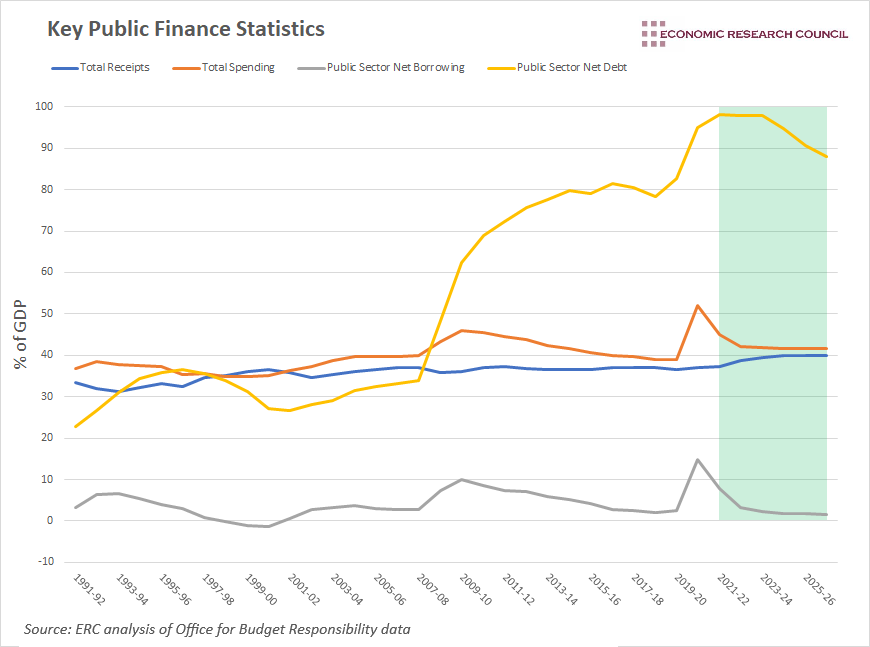Screen dimensions: 870x647
Task: Click the 100 gridline label on y-axis
Action: pos(42,104)
